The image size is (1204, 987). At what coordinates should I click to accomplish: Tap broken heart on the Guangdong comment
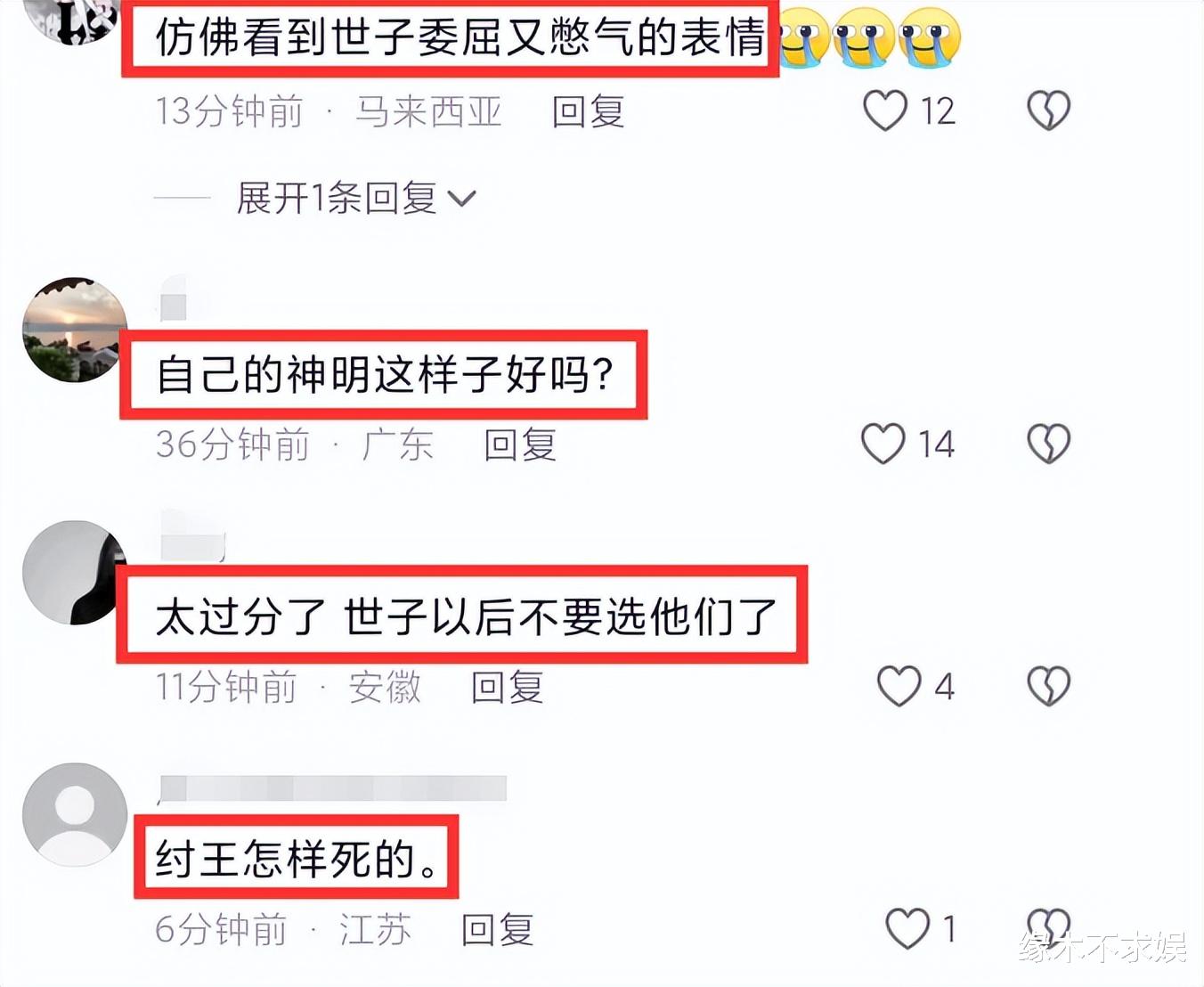click(1048, 444)
